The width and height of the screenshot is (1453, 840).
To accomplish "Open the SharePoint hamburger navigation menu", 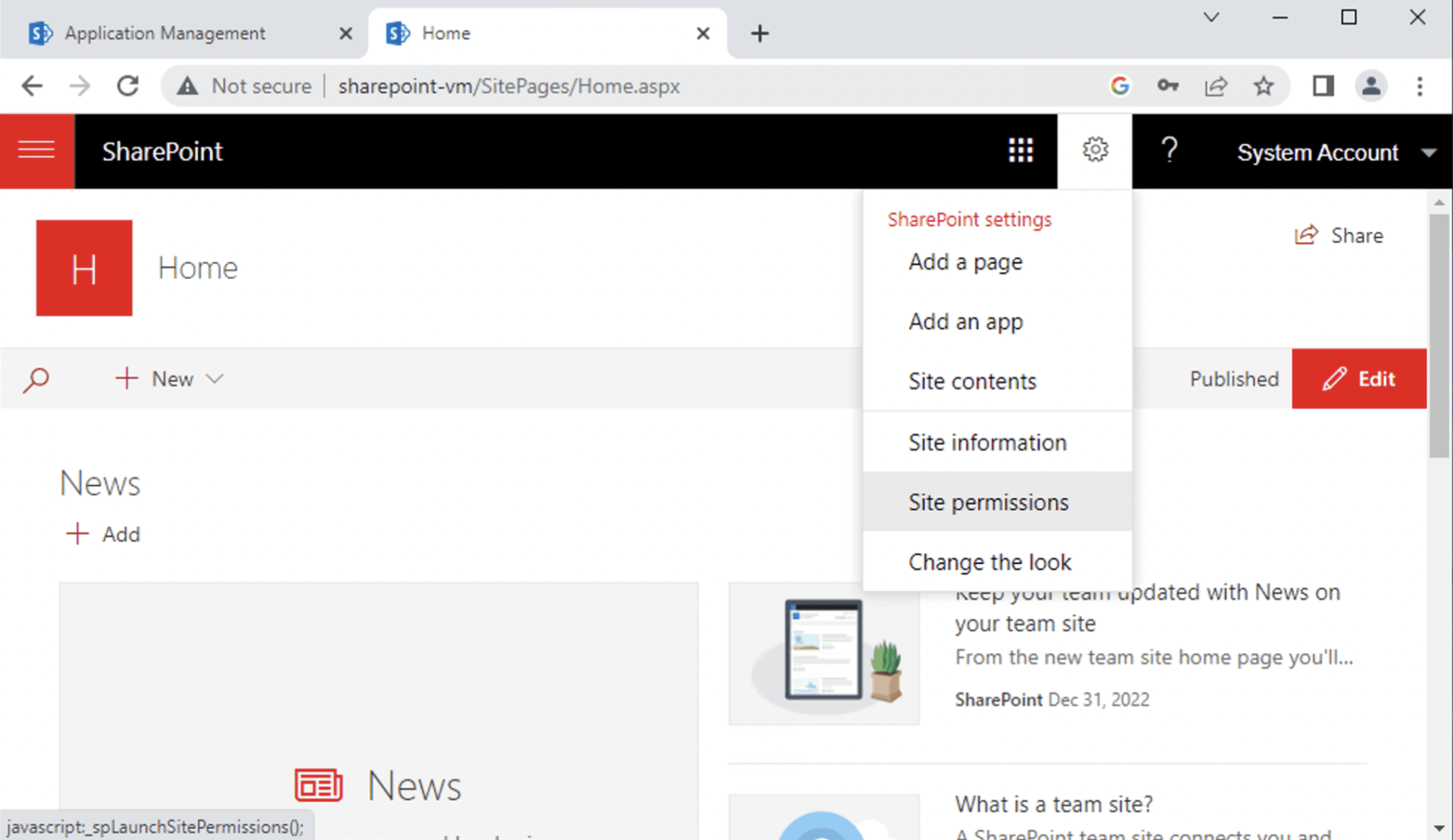I will click(37, 150).
